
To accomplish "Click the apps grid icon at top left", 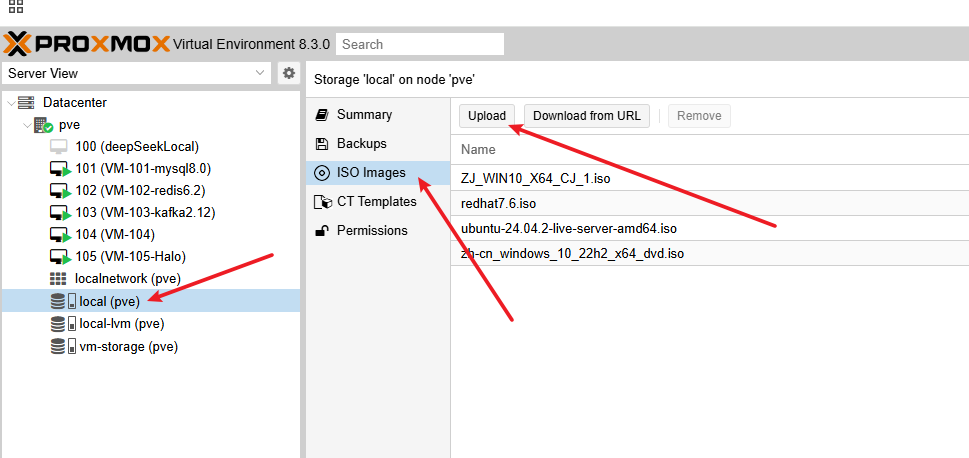I will point(16,7).
